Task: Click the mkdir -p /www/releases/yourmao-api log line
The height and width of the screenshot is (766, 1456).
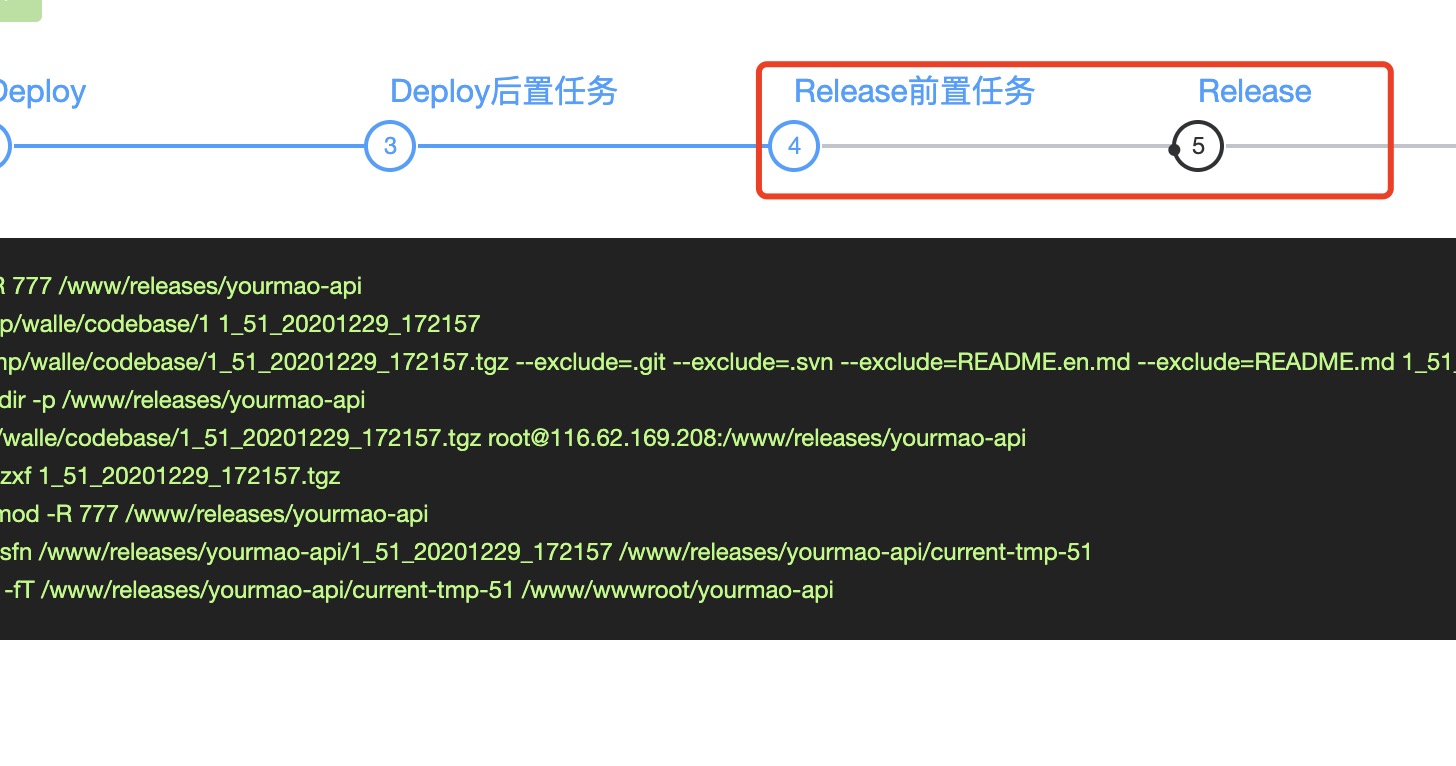Action: point(182,399)
